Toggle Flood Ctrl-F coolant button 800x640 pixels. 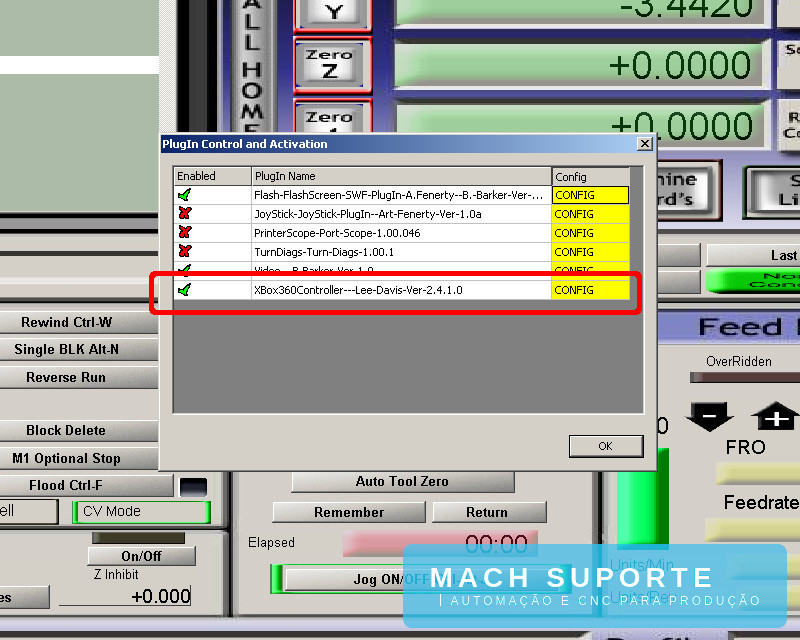point(86,485)
